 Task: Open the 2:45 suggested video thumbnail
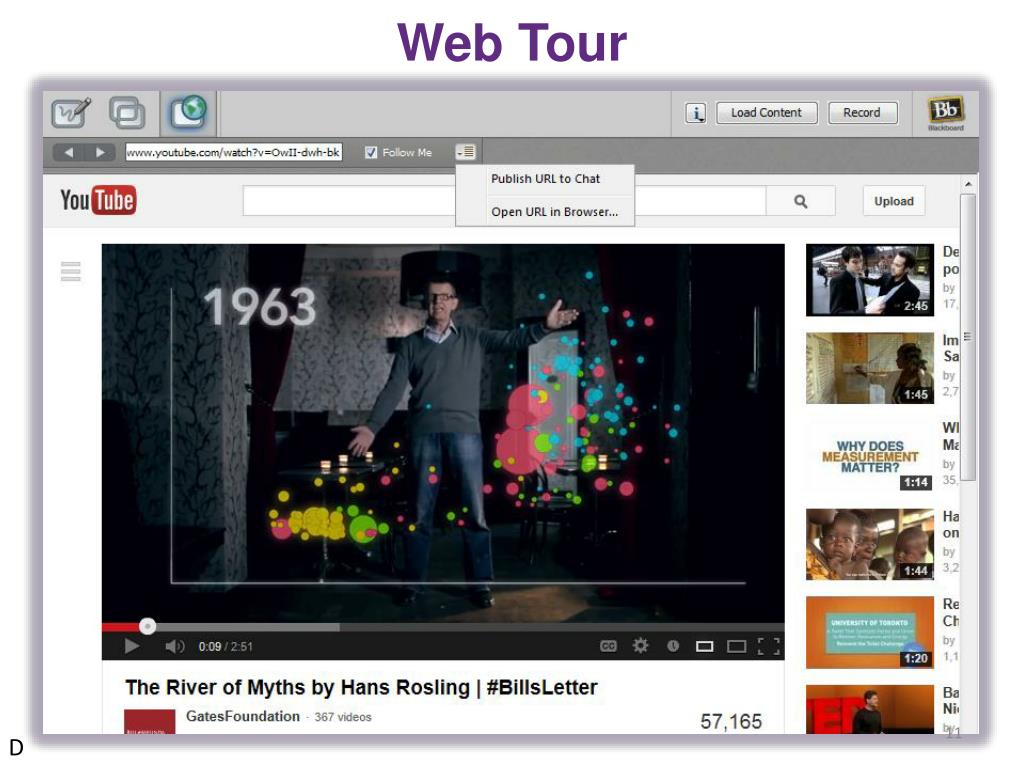click(870, 280)
